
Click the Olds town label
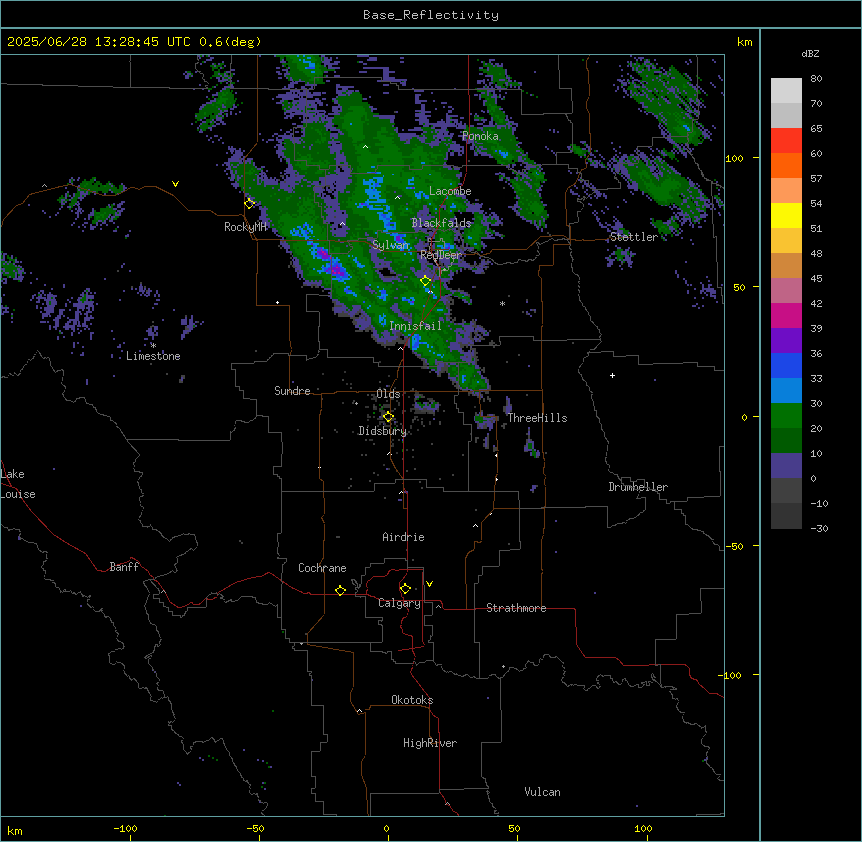coord(388,394)
